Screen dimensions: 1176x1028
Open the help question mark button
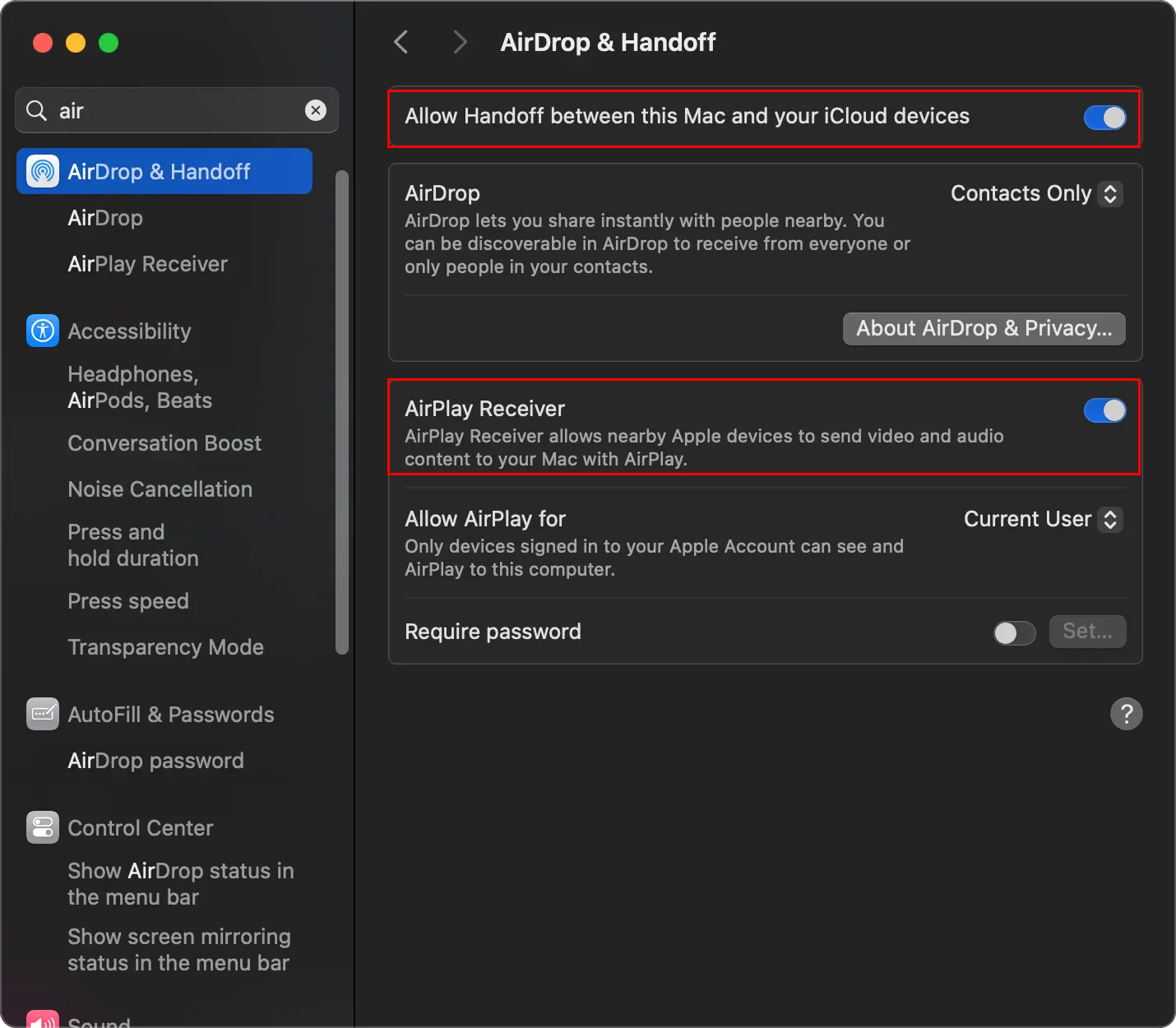pyautogui.click(x=1127, y=714)
